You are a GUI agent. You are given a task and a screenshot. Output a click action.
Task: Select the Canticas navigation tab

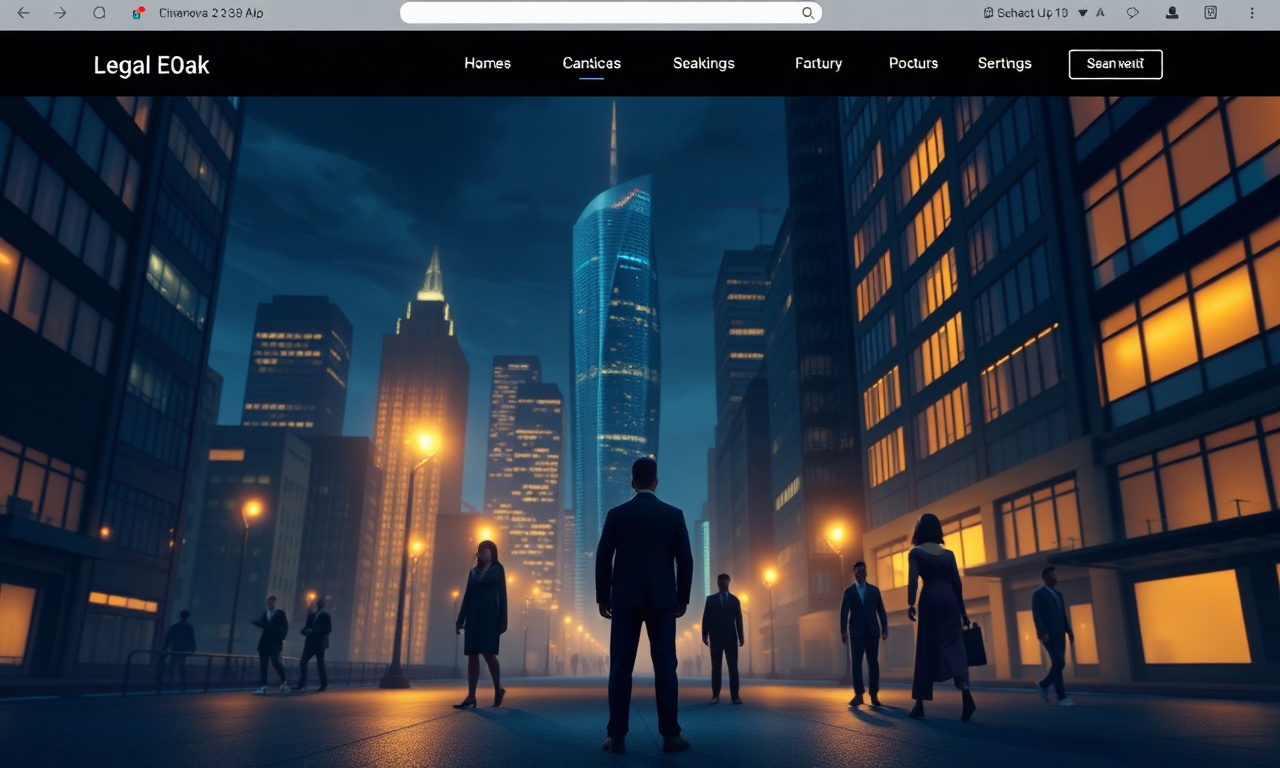592,63
